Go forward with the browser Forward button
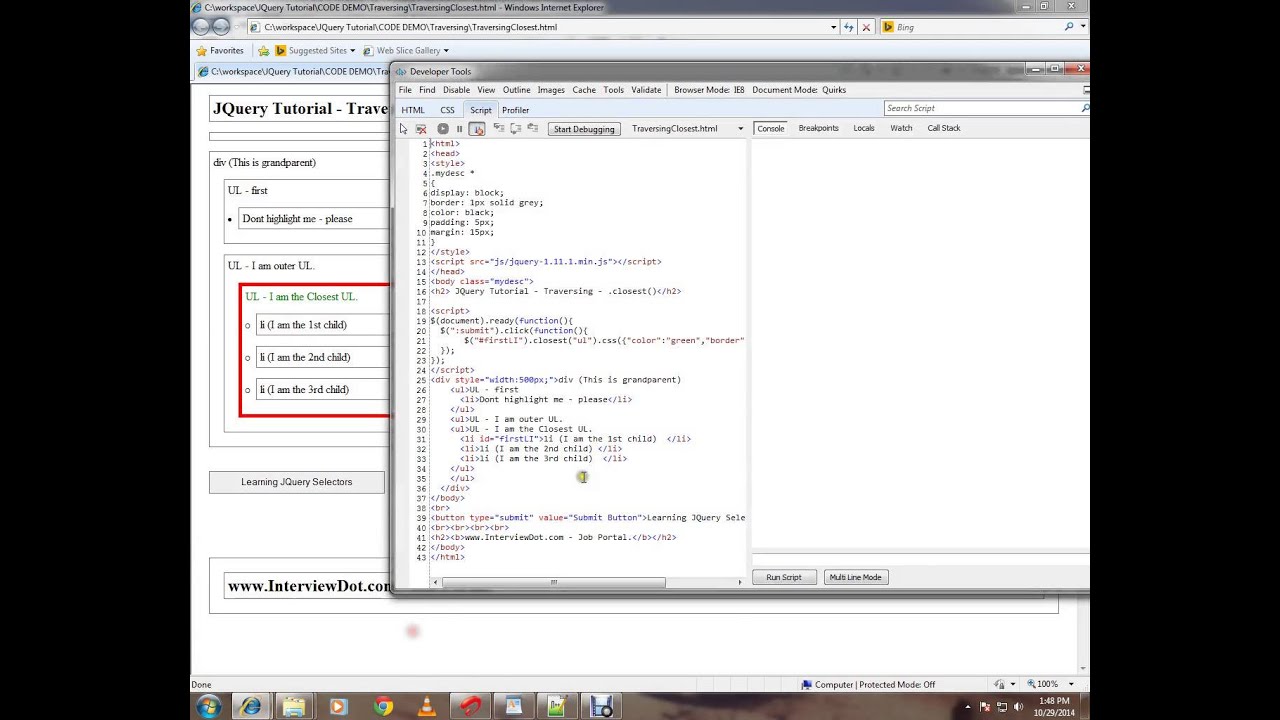Viewport: 1280px width, 720px height. (x=221, y=27)
